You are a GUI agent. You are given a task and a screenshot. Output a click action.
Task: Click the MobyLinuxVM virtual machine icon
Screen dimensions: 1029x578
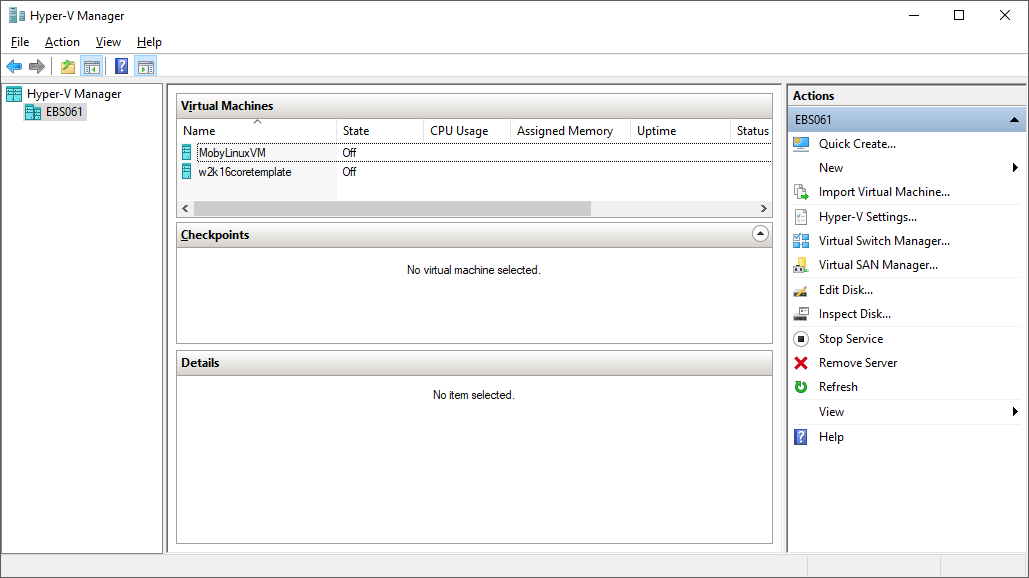coord(186,153)
